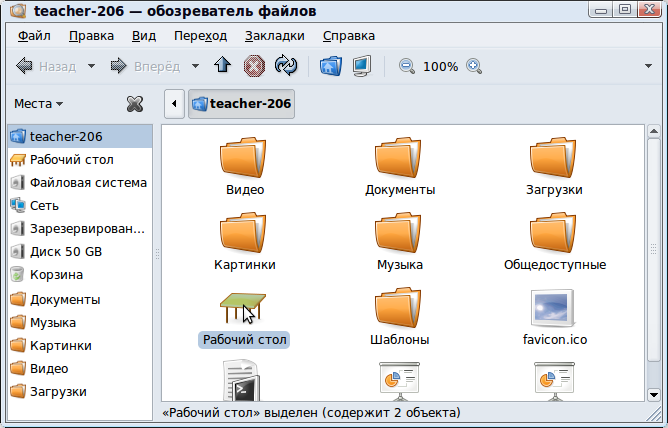Reload the current folder view
The width and height of the screenshot is (668, 428).
pyautogui.click(x=286, y=66)
